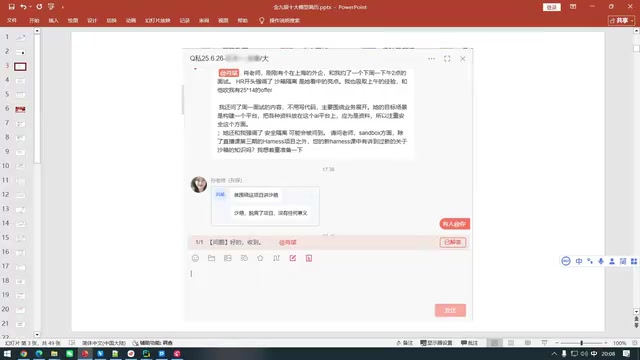Open chat window more options ellipsis
The height and width of the screenshot is (360, 640).
431,59
